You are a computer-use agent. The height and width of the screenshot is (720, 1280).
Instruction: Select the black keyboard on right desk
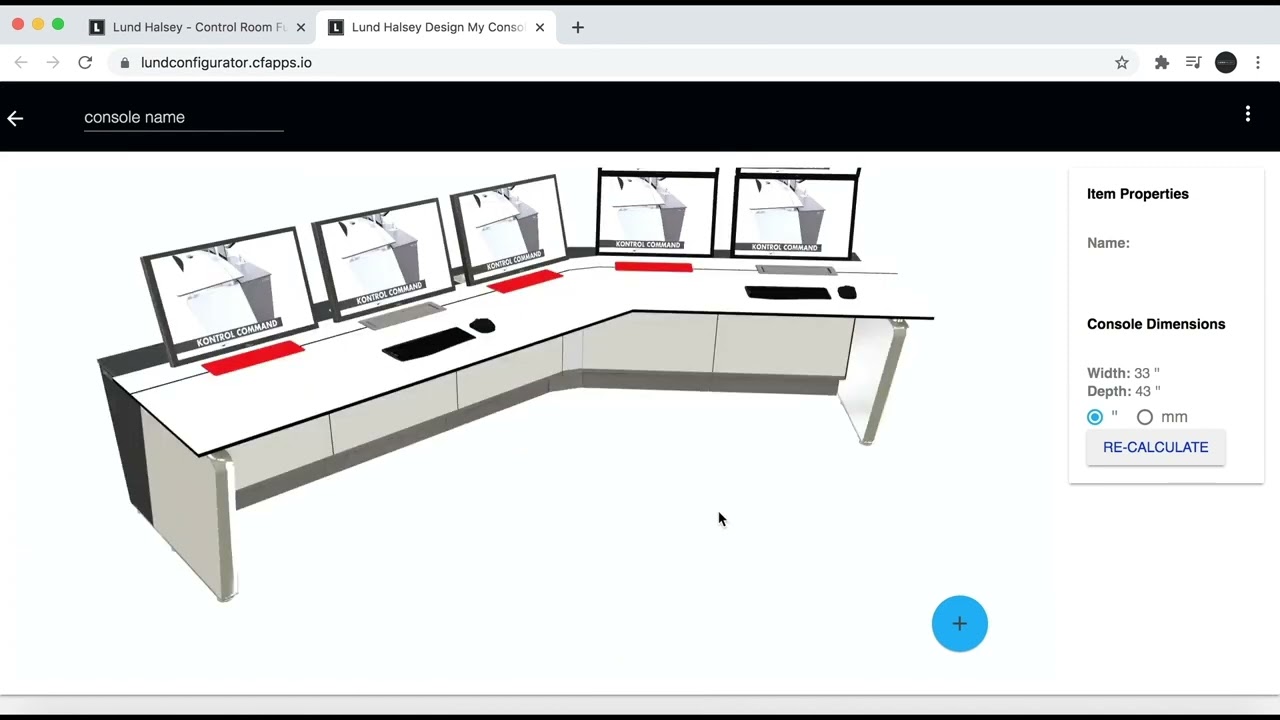click(x=787, y=292)
